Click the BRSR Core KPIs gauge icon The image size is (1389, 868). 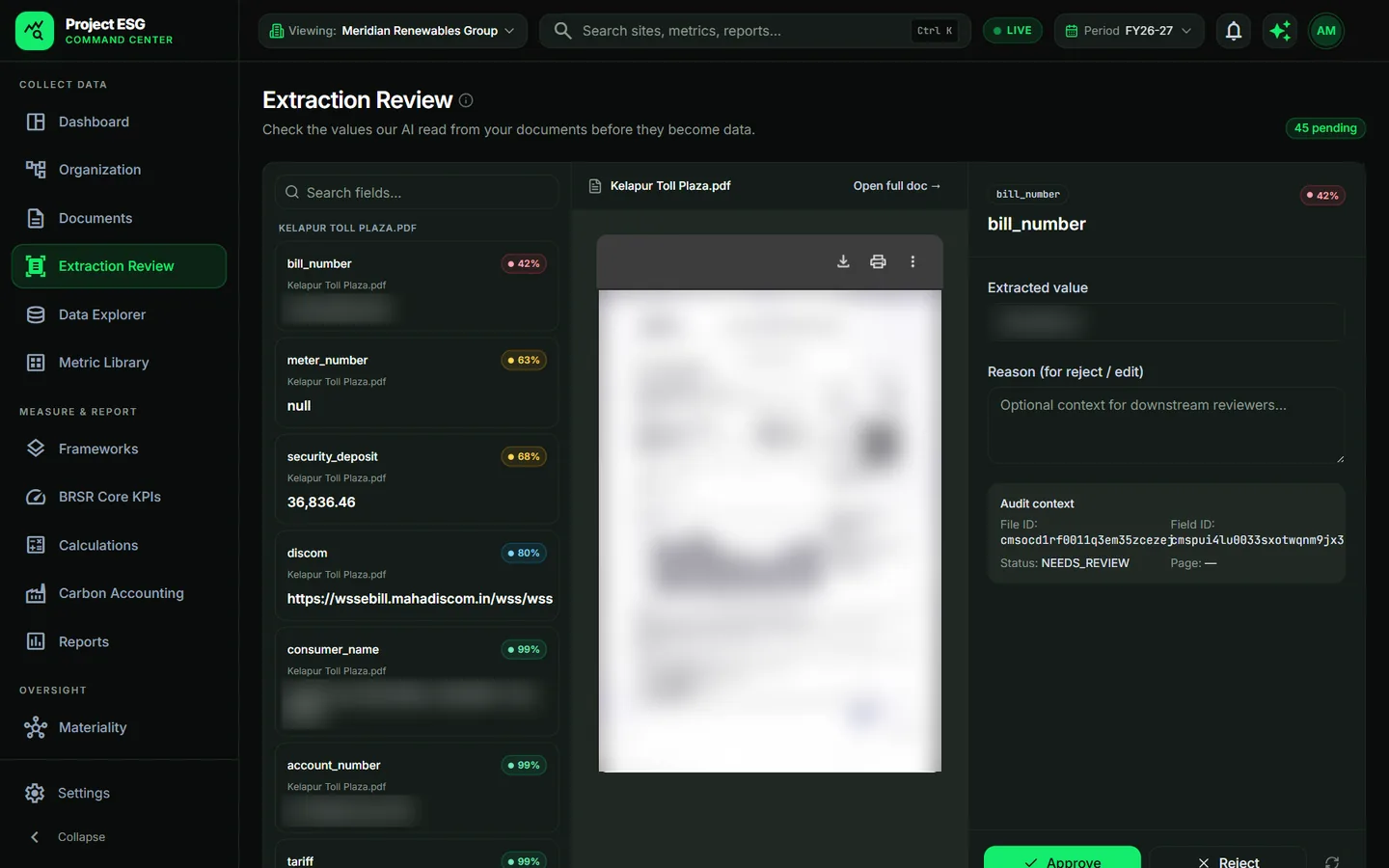(36, 497)
